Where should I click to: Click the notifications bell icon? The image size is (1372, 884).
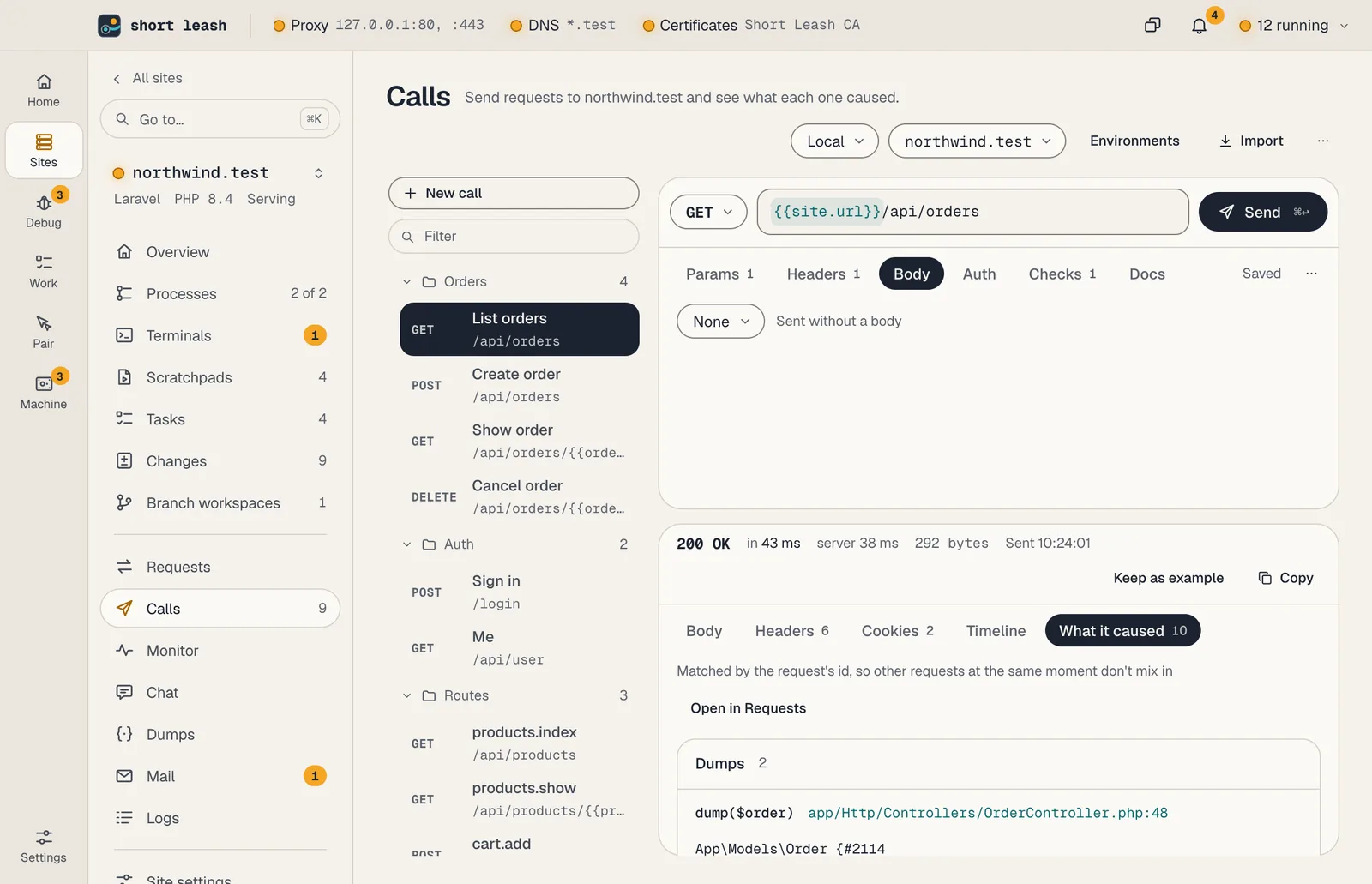[x=1199, y=26]
